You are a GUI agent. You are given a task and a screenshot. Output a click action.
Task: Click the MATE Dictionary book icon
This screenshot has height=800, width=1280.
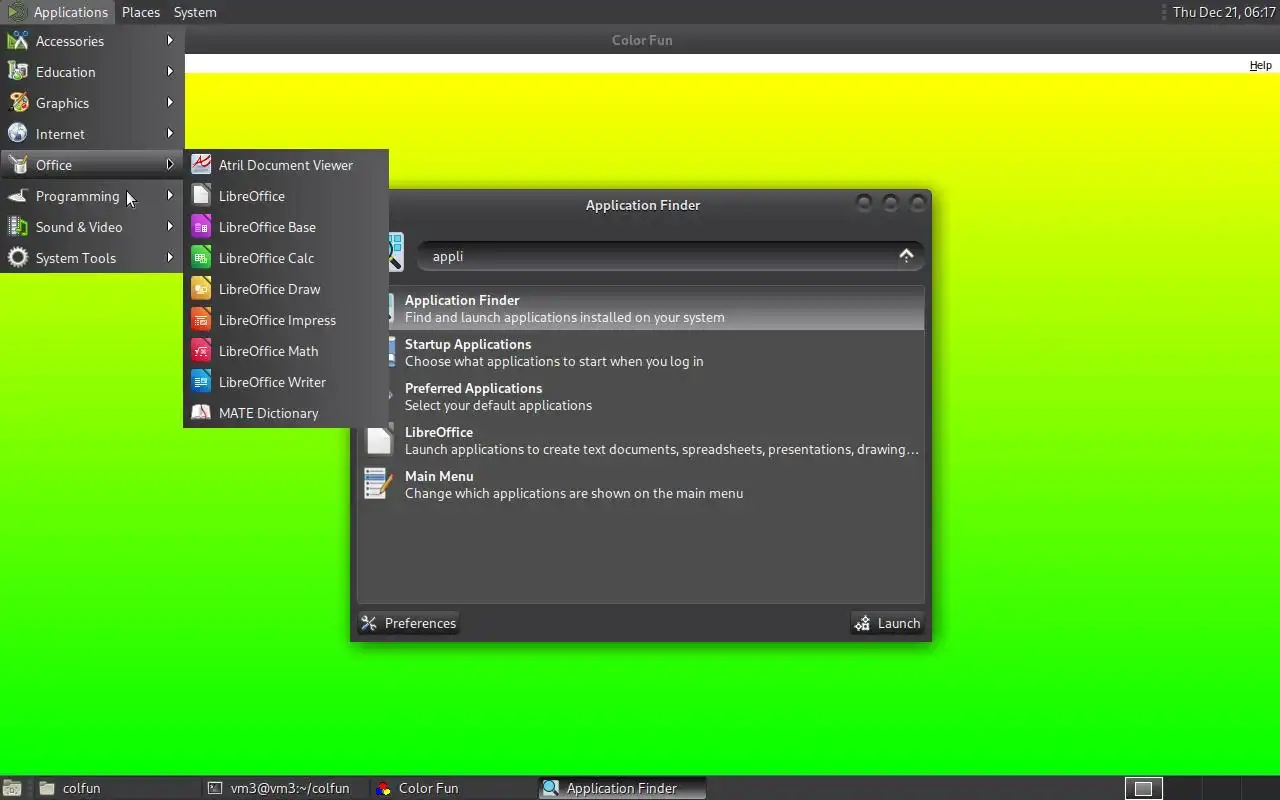point(201,413)
